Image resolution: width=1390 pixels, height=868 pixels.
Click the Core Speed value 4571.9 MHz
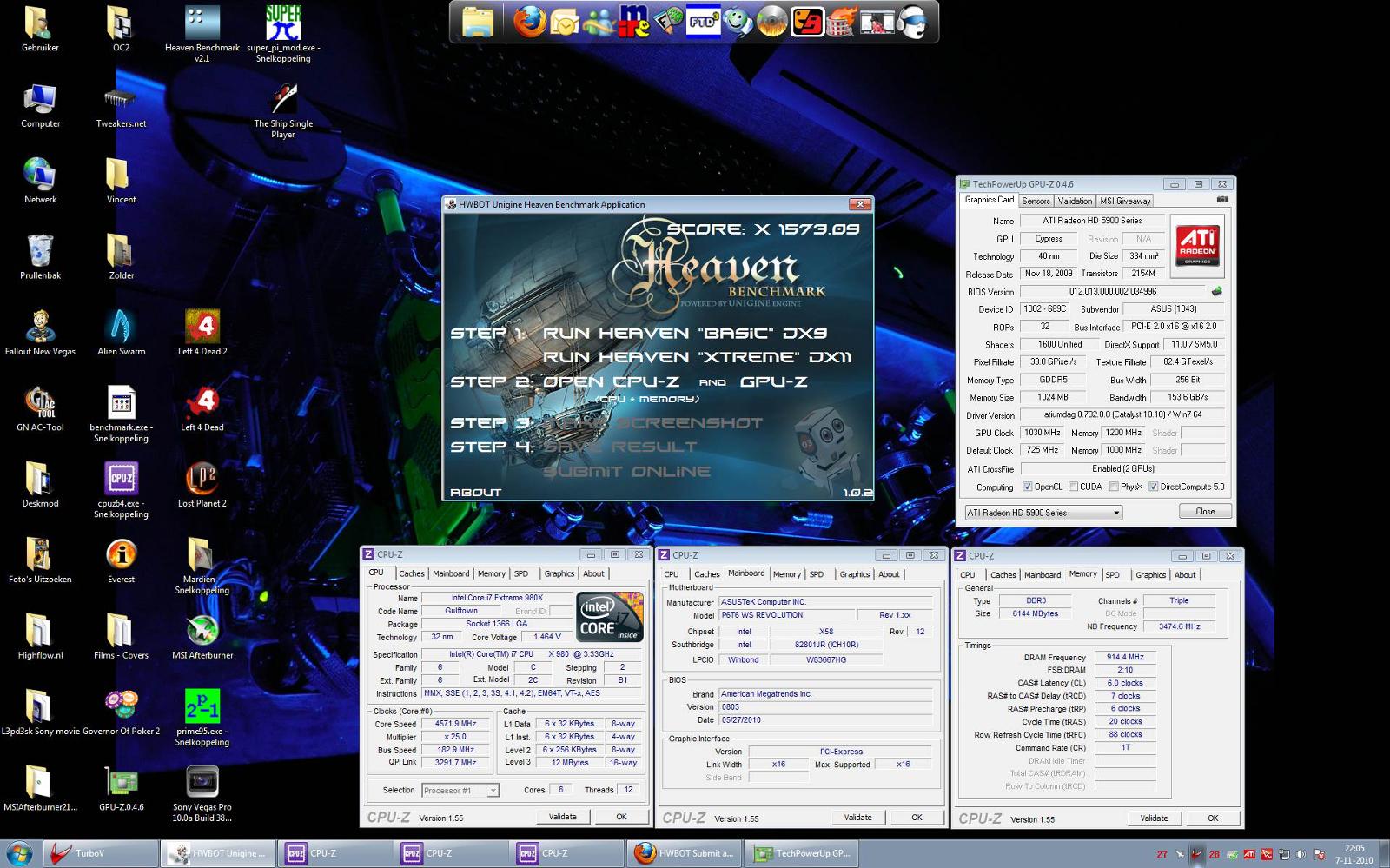click(455, 724)
